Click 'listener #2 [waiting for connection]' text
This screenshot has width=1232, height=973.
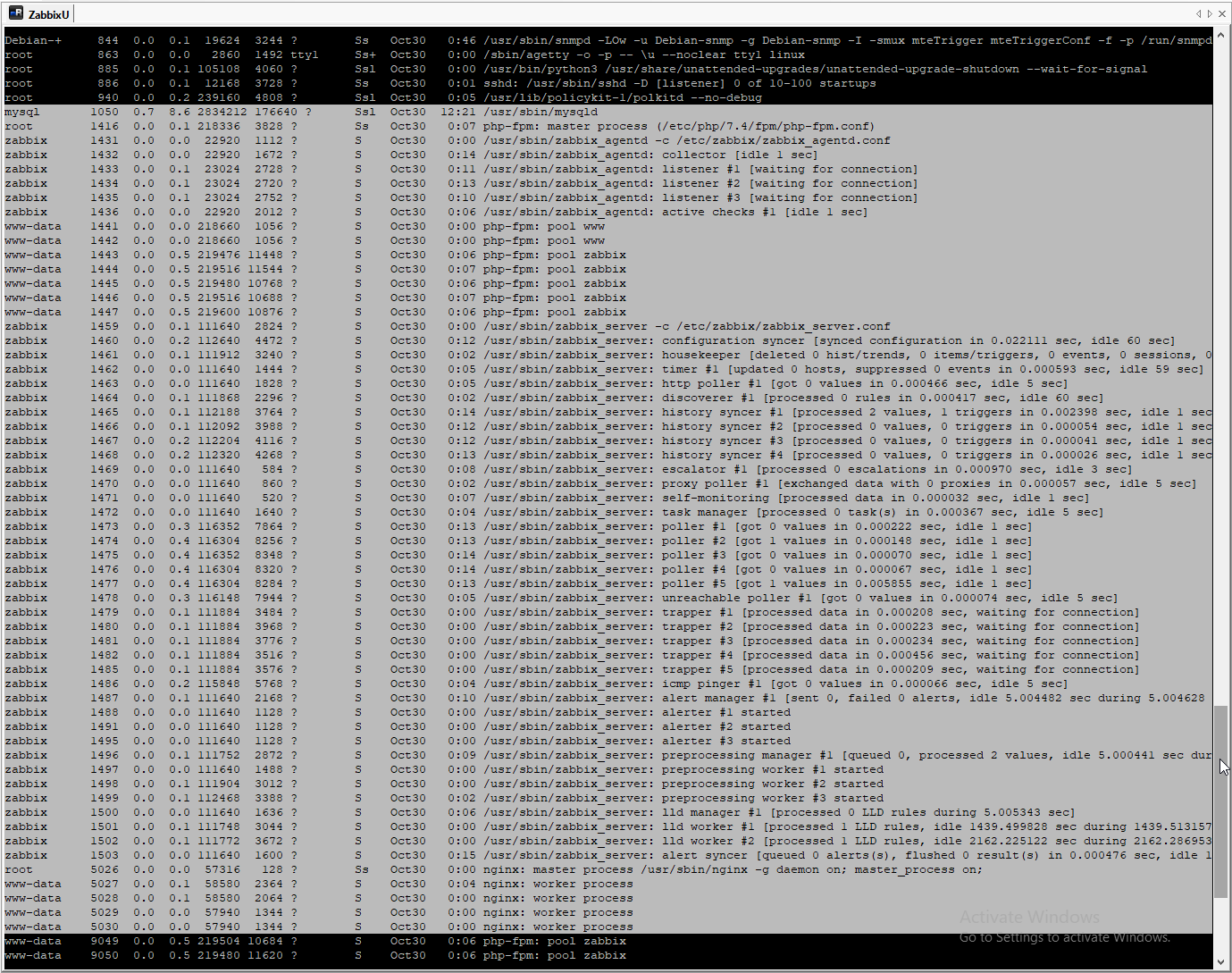(x=791, y=183)
